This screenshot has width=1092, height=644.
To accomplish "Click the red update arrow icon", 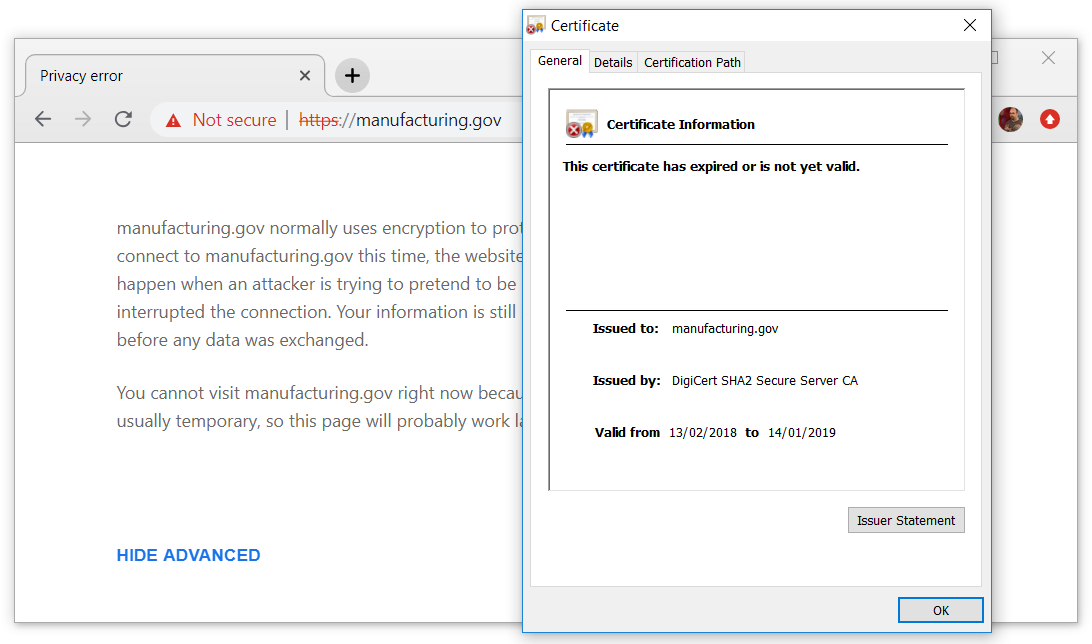I will click(x=1050, y=120).
